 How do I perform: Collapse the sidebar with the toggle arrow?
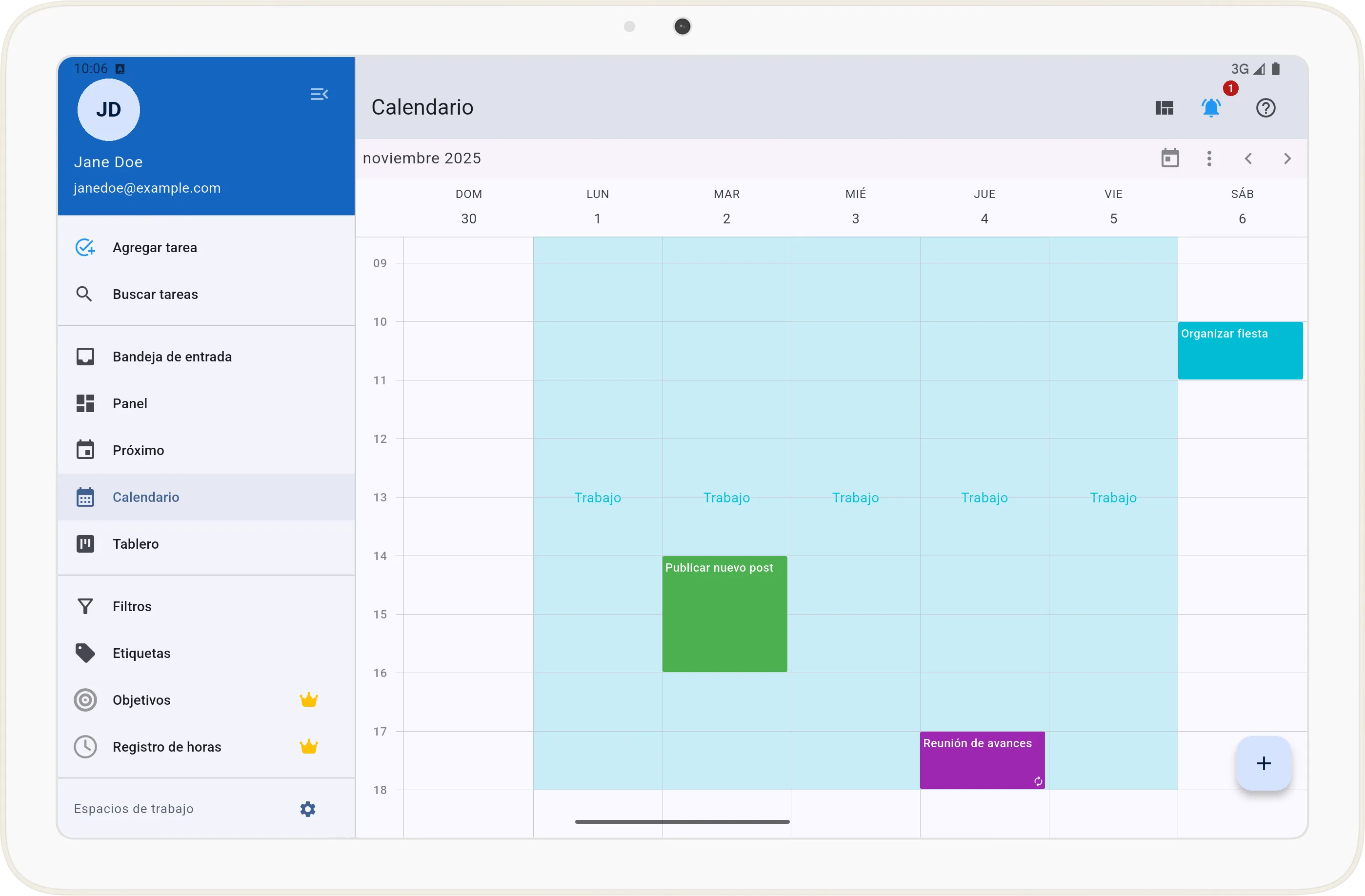coord(320,94)
